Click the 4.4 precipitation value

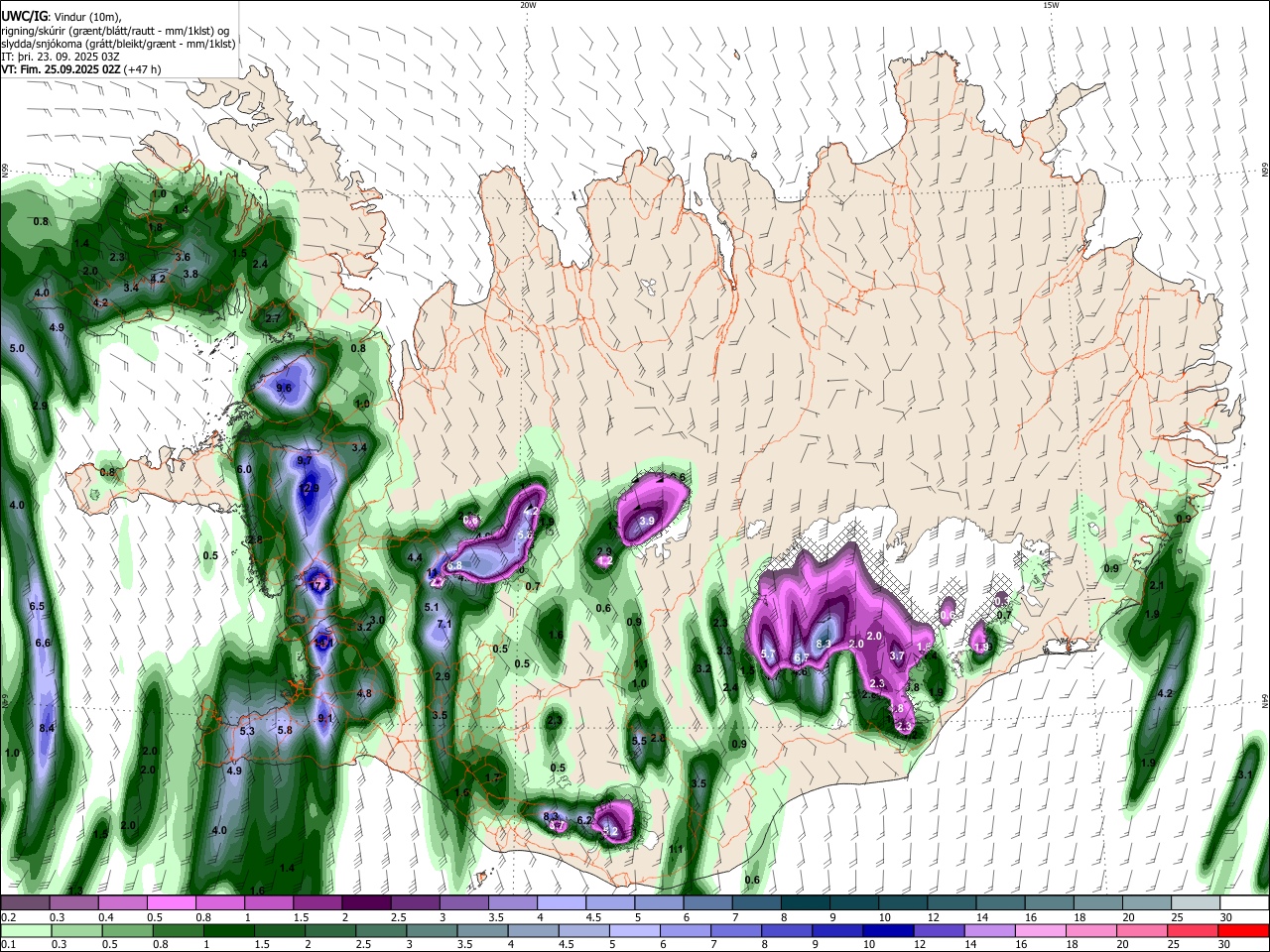click(415, 558)
